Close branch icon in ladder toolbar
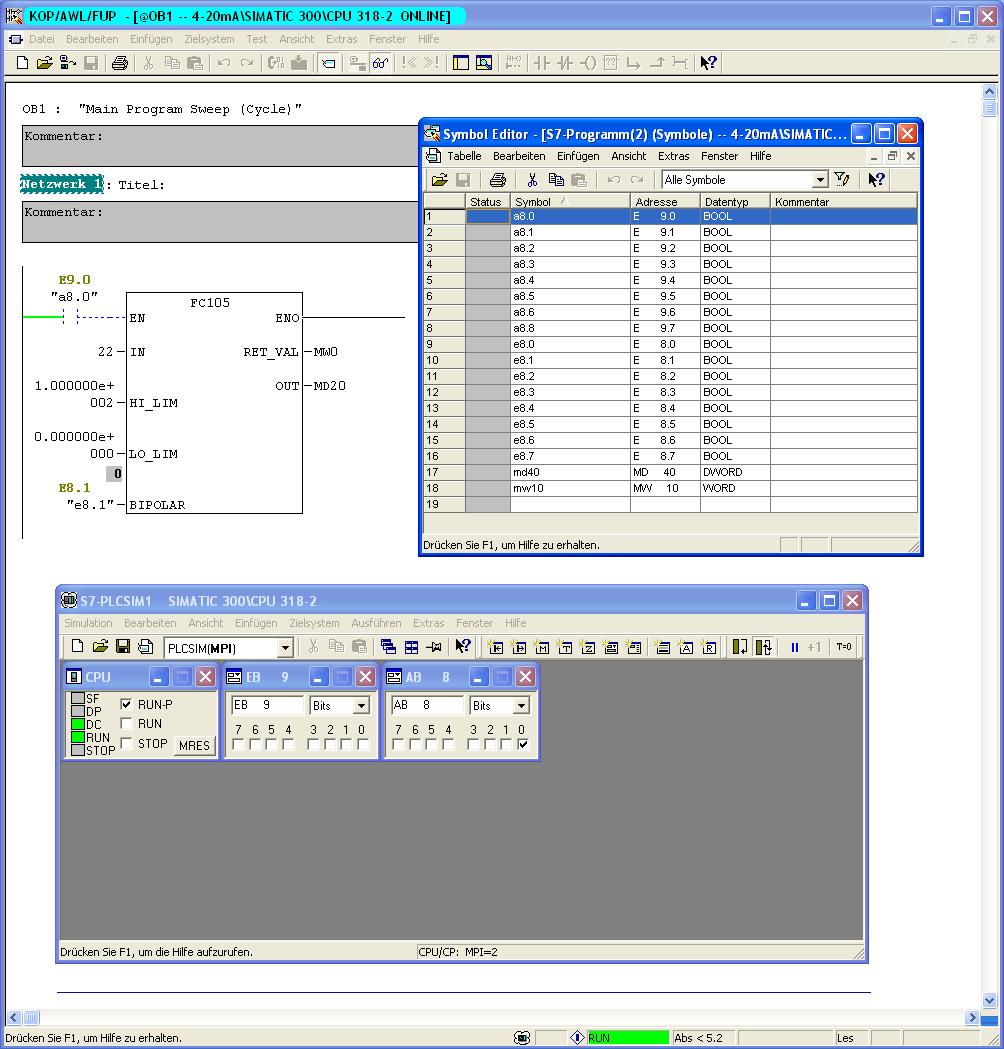This screenshot has height=1049, width=1004. (657, 63)
